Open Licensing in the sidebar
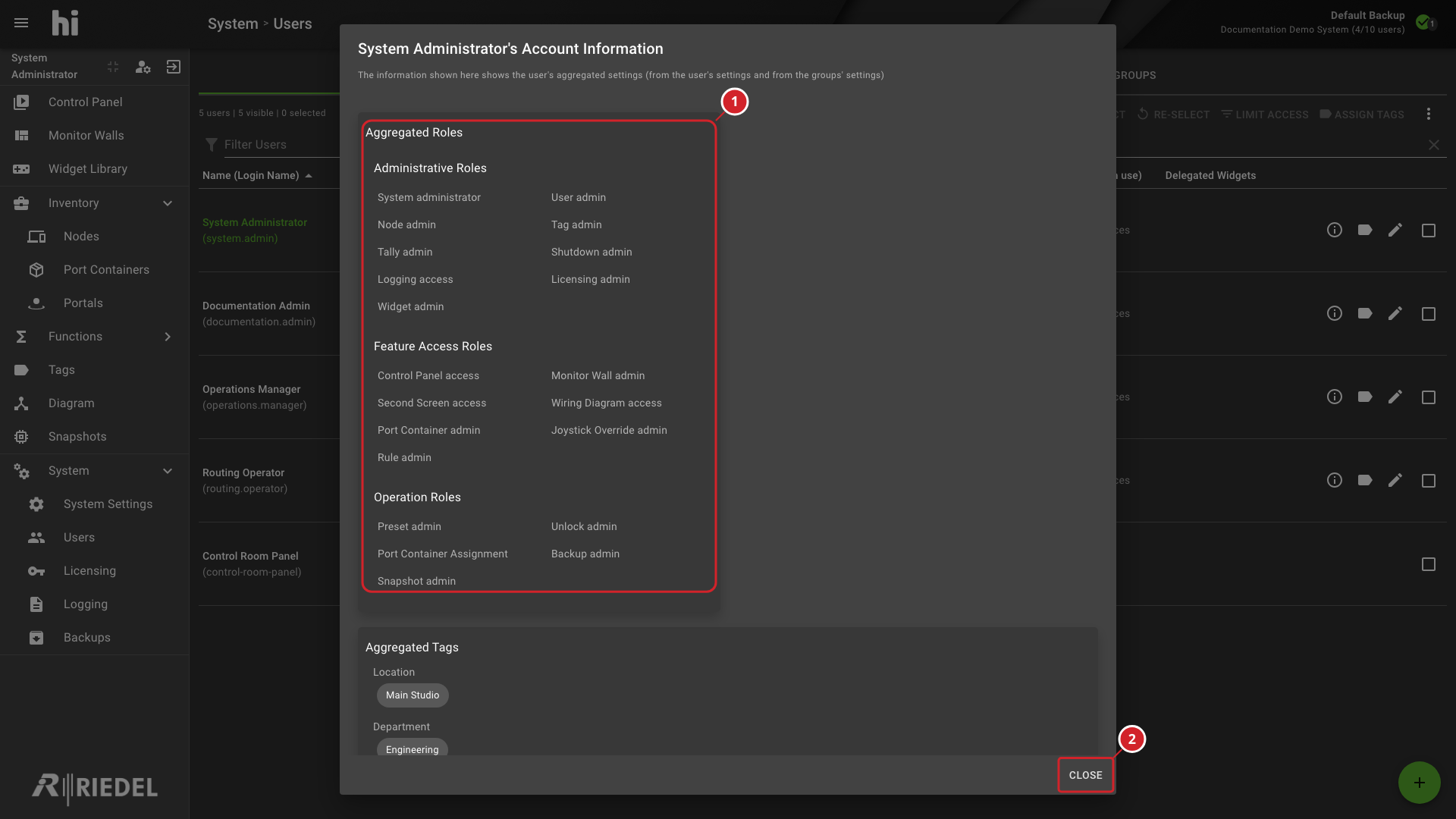 (x=94, y=570)
